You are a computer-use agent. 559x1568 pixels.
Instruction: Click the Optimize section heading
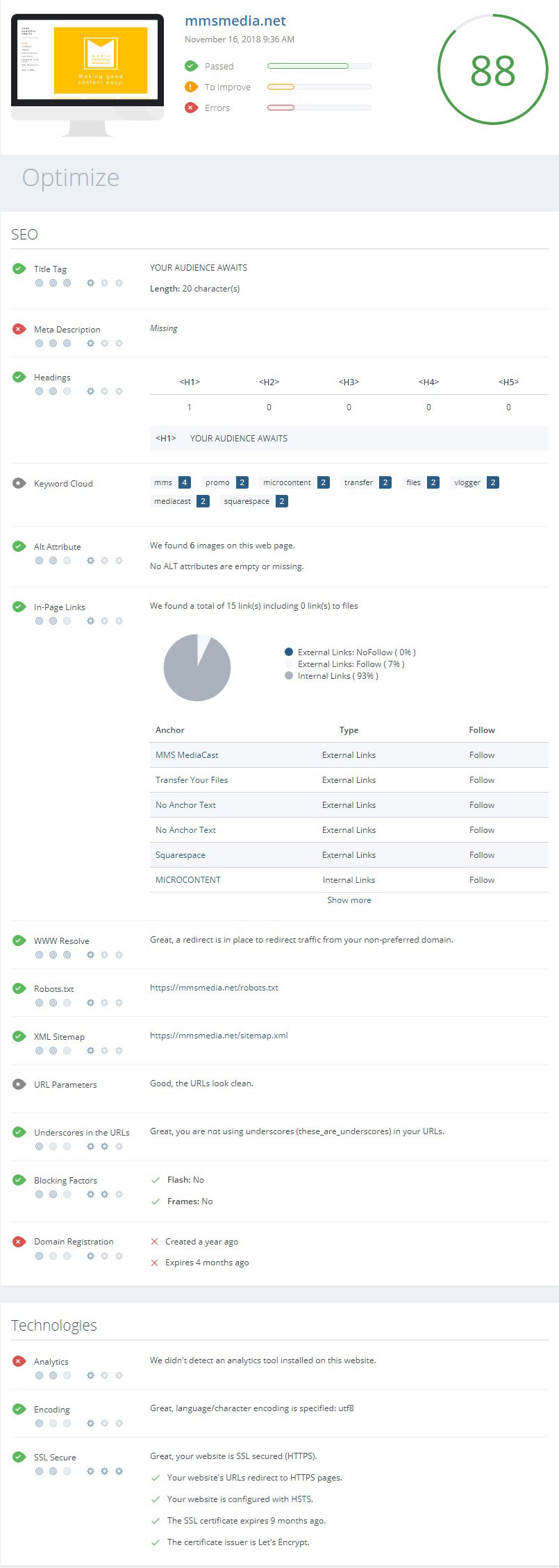point(71,178)
